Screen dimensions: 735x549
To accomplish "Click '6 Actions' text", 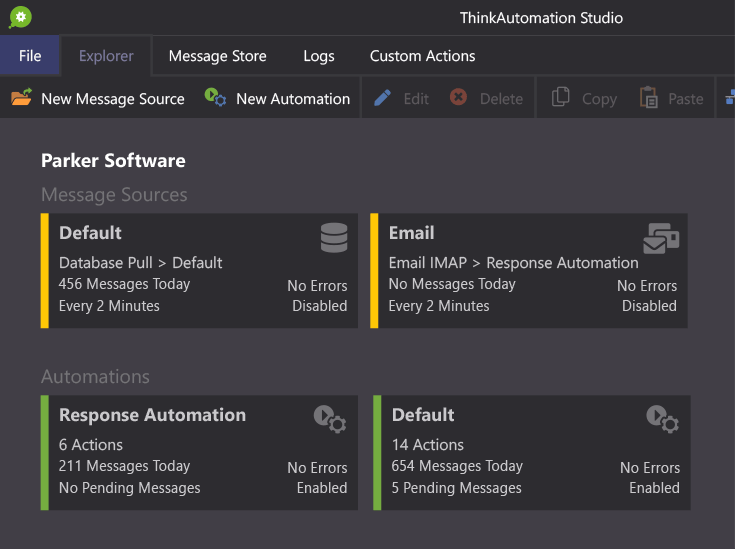I will [90, 444].
